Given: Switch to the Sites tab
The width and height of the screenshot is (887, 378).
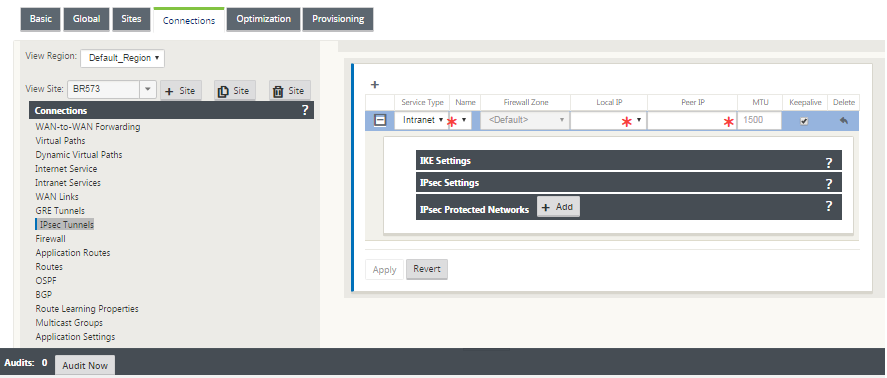Looking at the screenshot, I should coord(131,19).
